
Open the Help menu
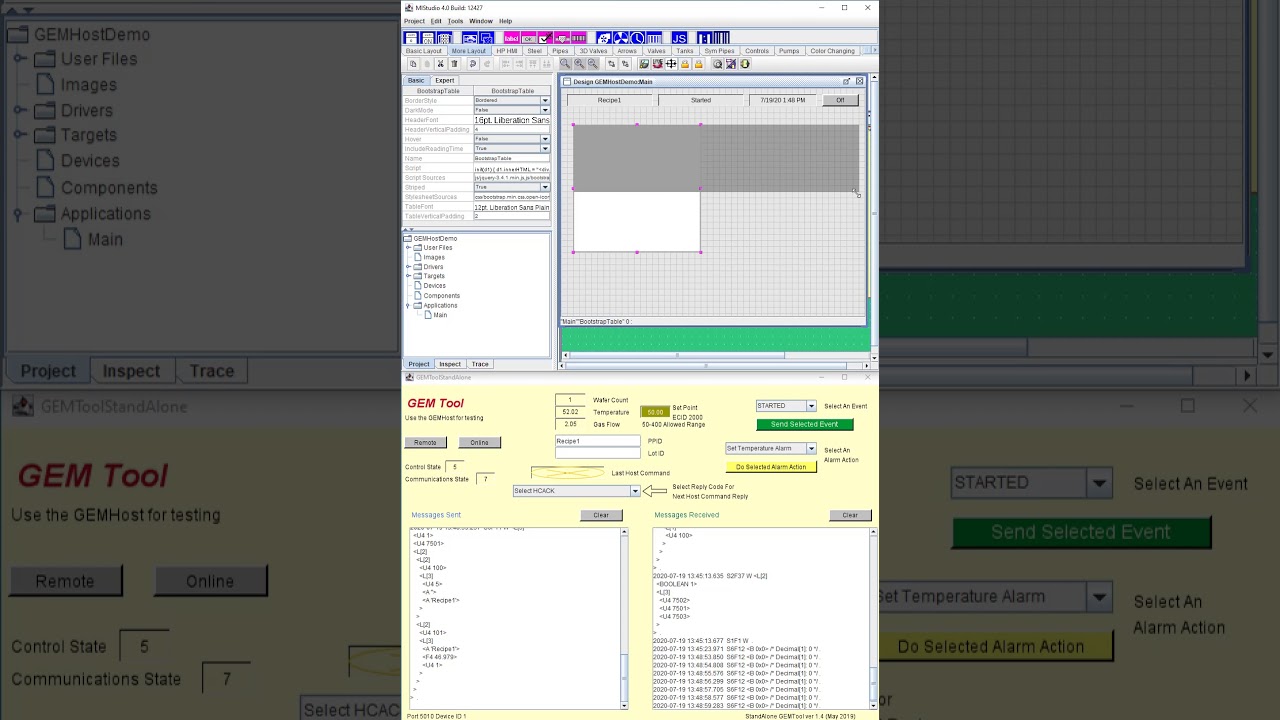(505, 21)
